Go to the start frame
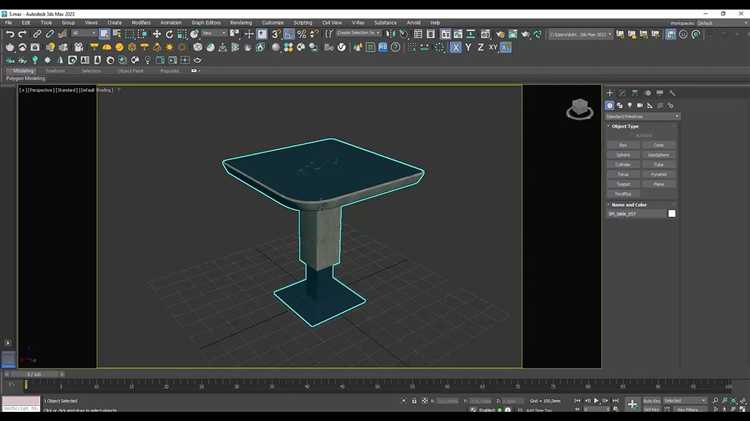Image resolution: width=750 pixels, height=421 pixels. 577,400
